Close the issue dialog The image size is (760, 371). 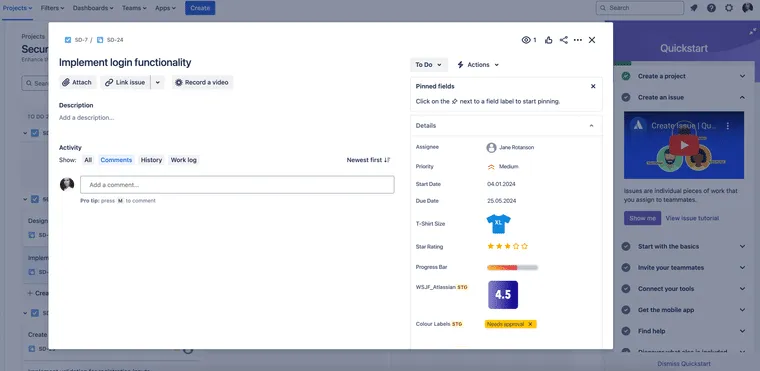(592, 40)
